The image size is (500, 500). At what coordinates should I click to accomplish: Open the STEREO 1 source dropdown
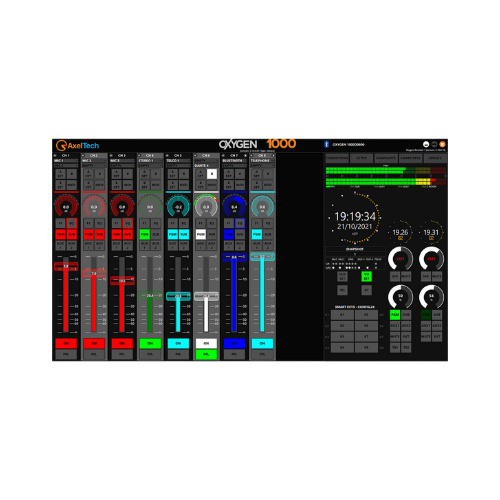pyautogui.click(x=150, y=161)
